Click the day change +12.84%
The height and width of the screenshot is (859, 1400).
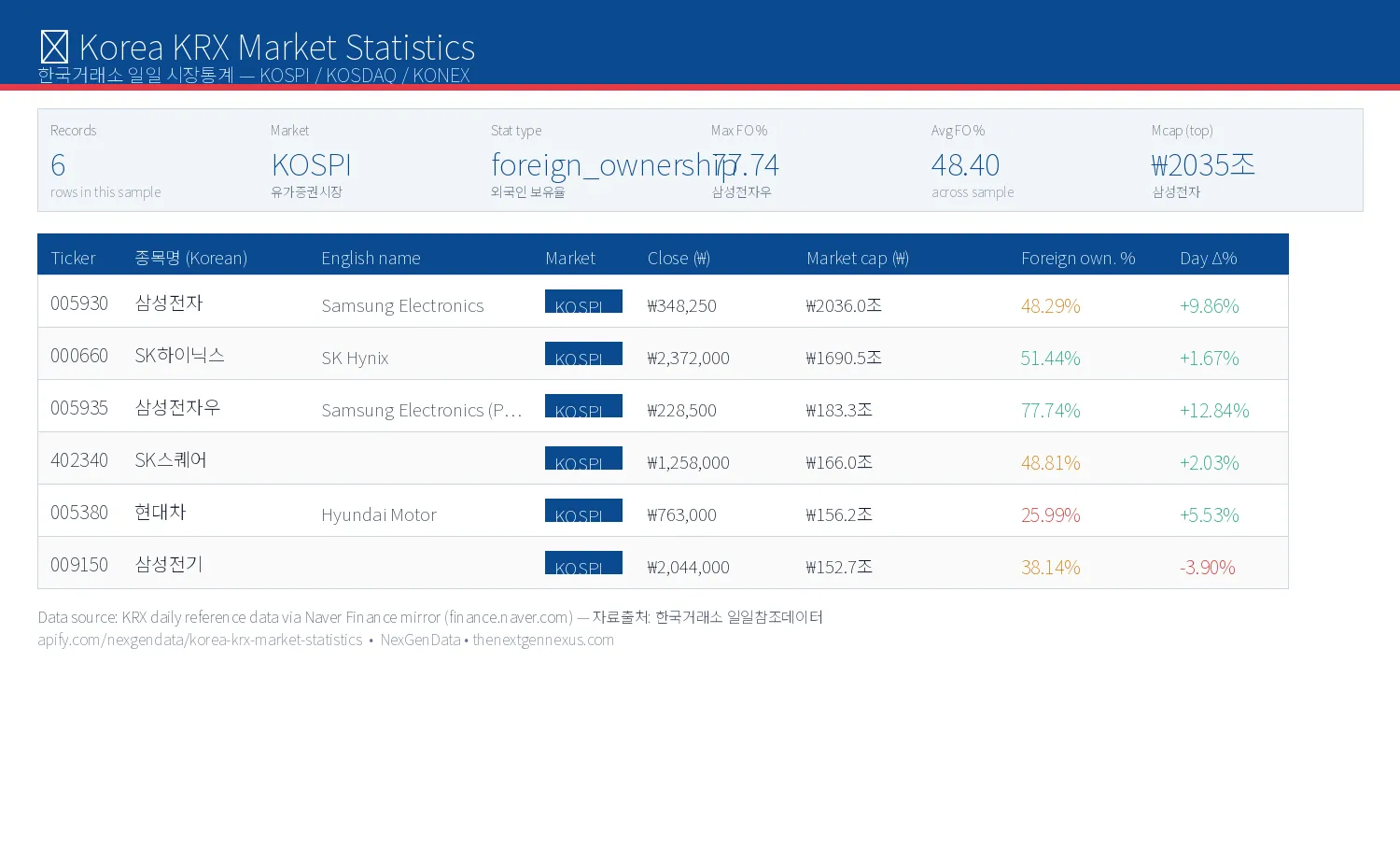[x=1214, y=411]
